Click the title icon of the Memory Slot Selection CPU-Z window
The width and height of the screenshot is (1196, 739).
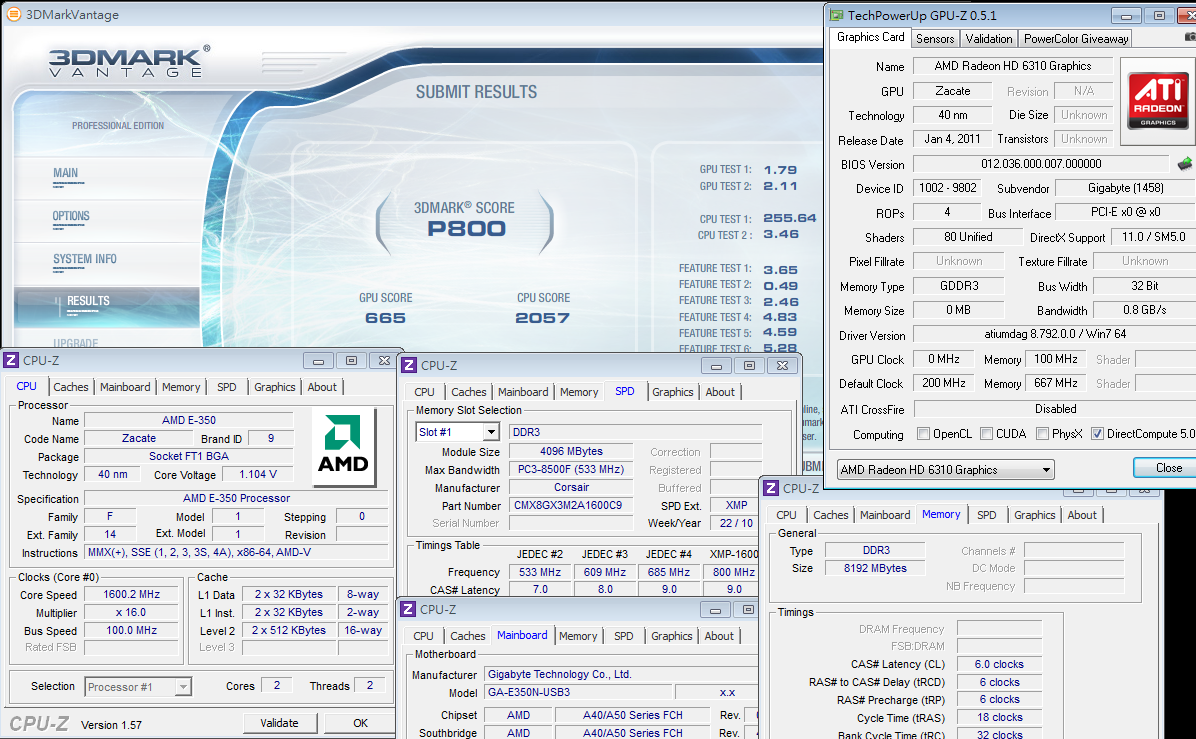click(410, 365)
